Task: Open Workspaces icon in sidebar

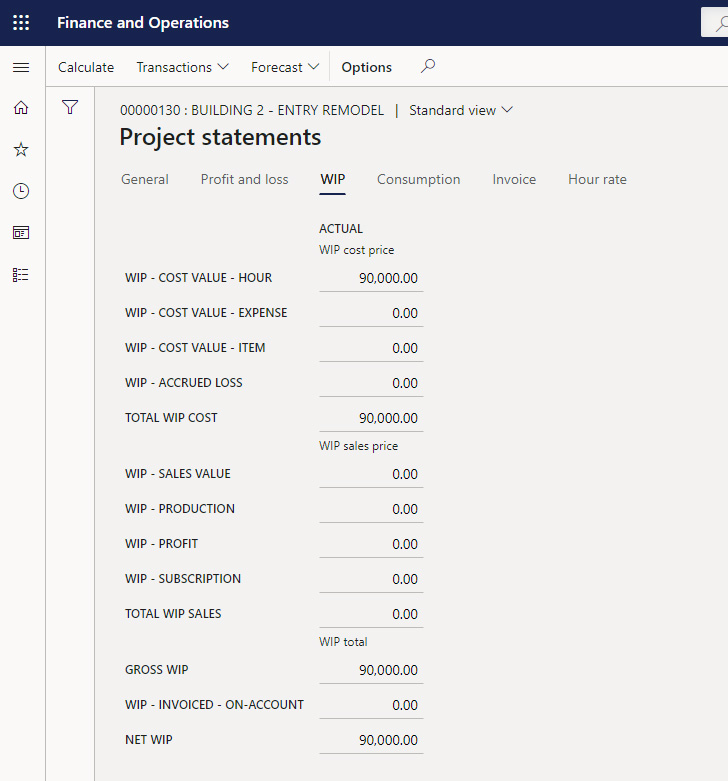Action: pyautogui.click(x=21, y=233)
